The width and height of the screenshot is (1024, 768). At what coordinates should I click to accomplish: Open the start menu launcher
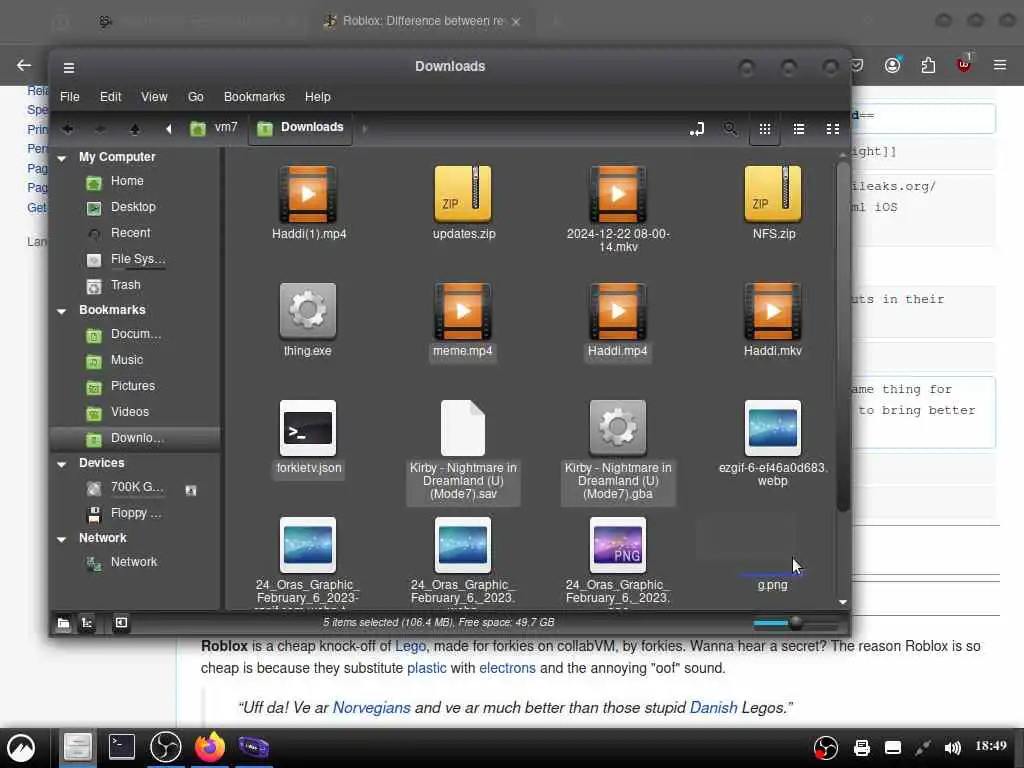[22, 748]
